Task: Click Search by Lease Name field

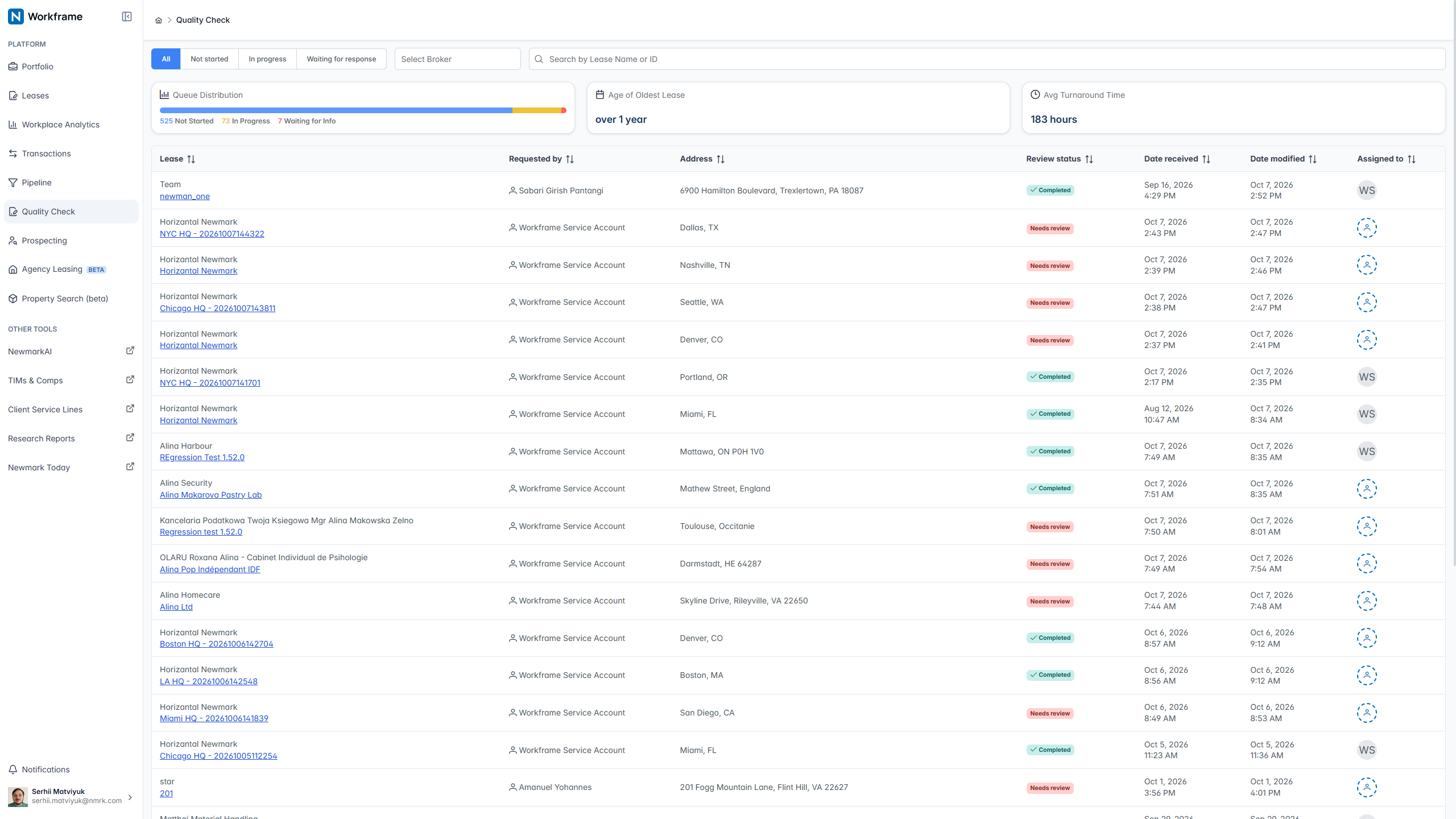Action: [987, 59]
